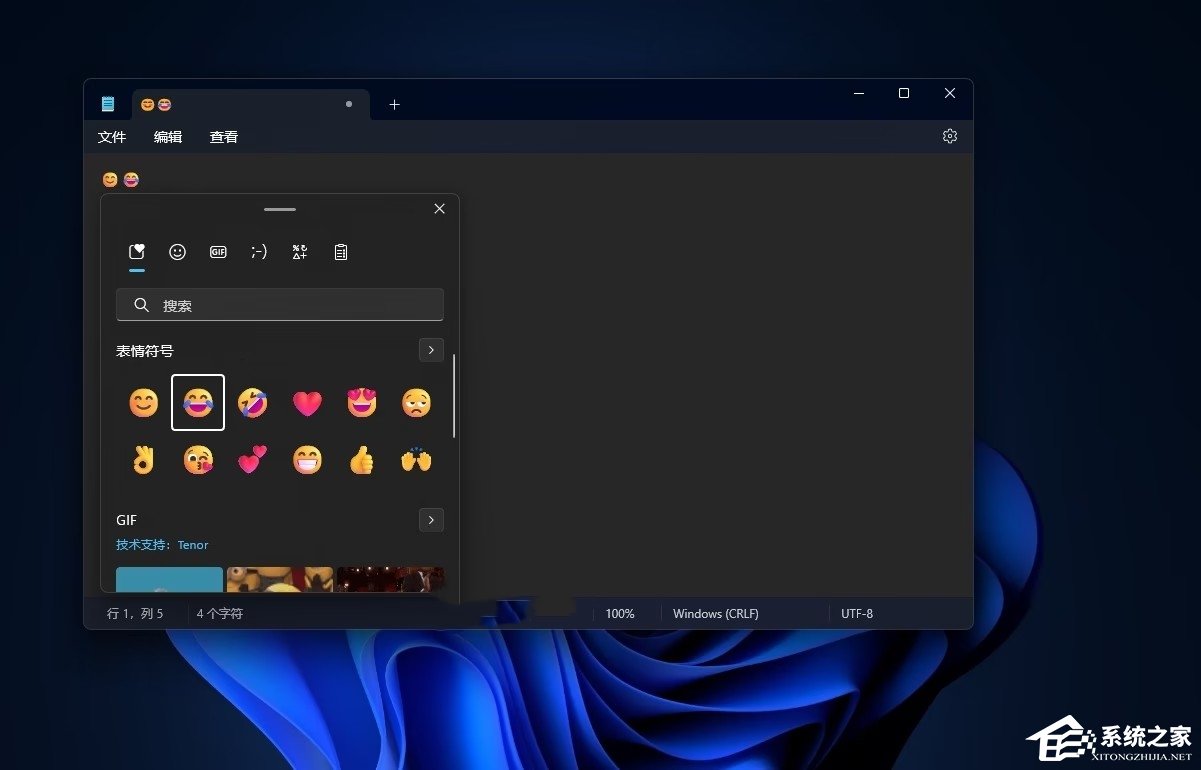The height and width of the screenshot is (770, 1201).
Task: Add a new Notepad tab
Action: pyautogui.click(x=394, y=104)
